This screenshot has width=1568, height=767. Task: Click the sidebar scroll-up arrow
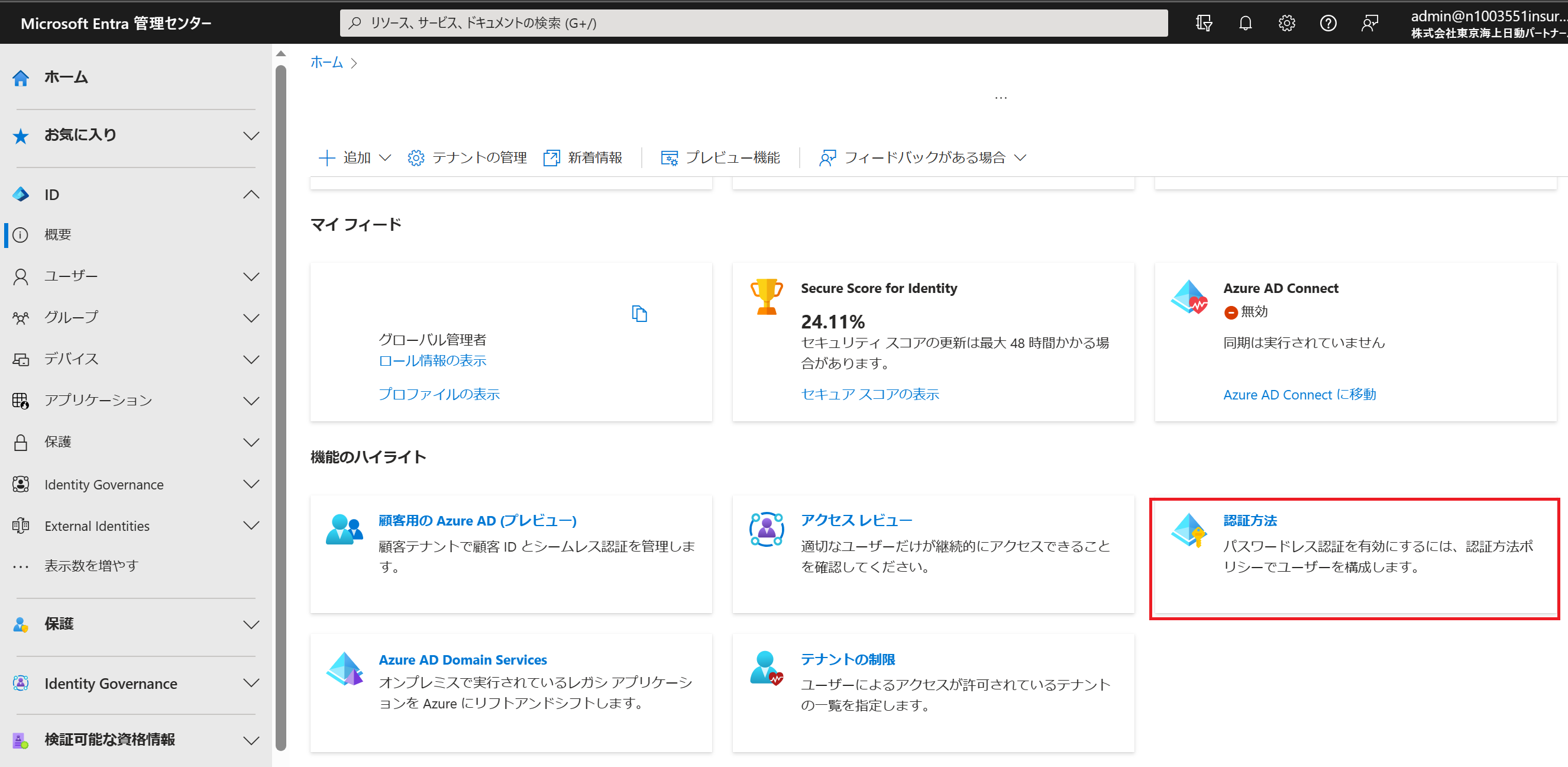[x=280, y=54]
